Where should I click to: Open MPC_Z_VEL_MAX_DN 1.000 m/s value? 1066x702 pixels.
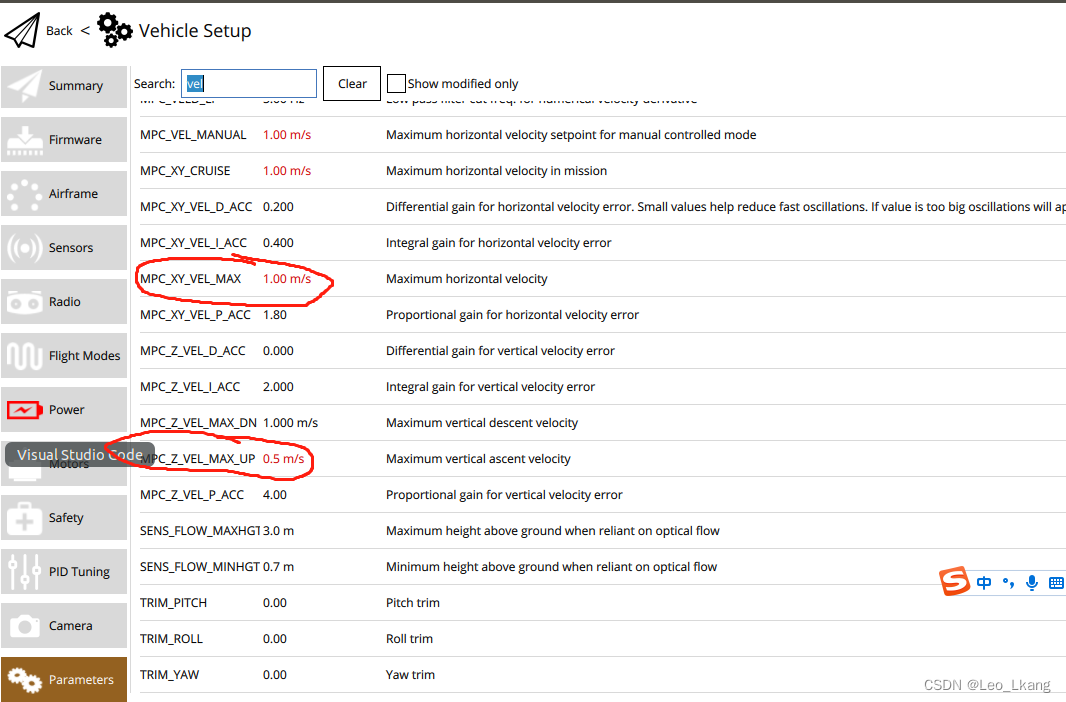290,423
